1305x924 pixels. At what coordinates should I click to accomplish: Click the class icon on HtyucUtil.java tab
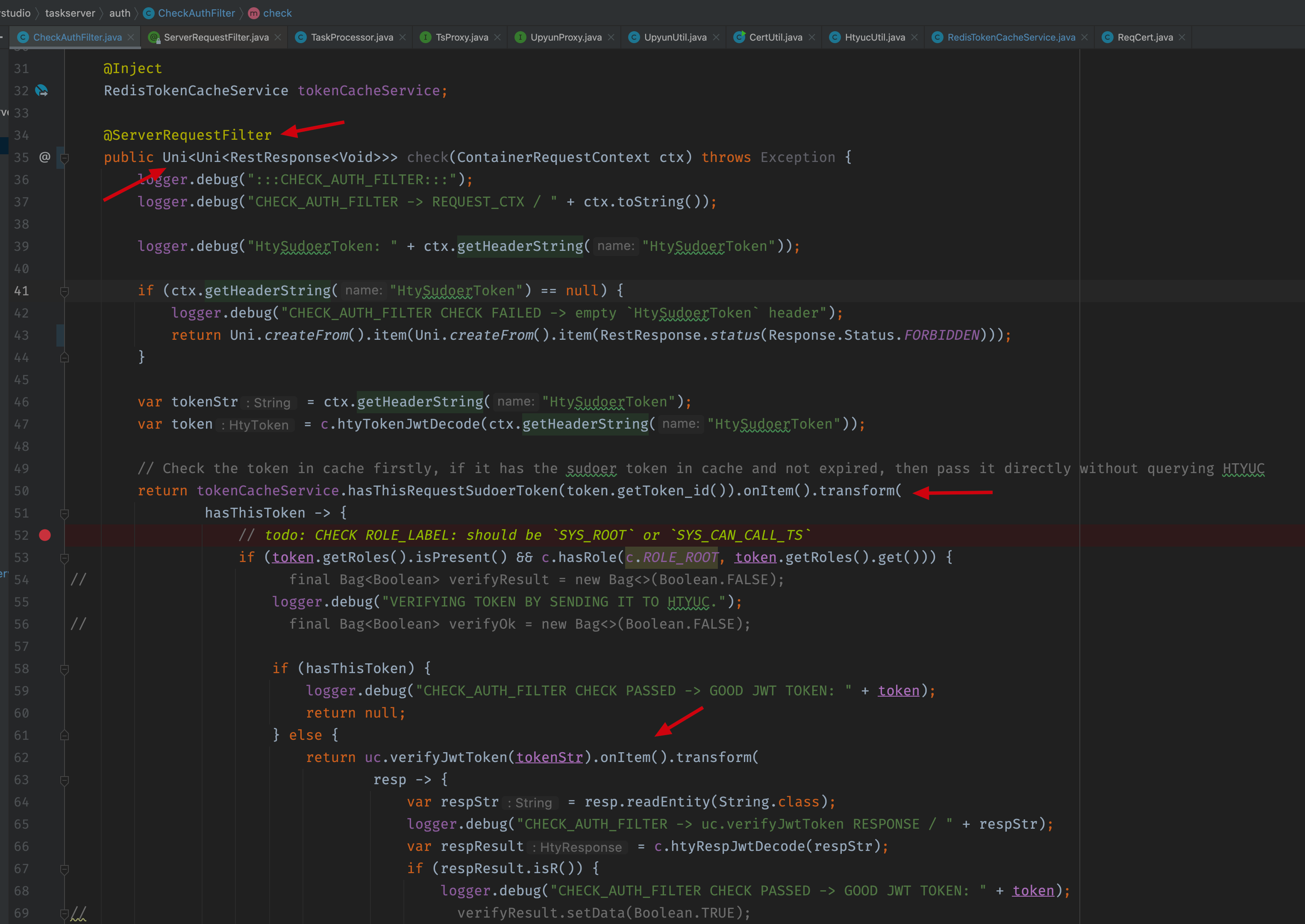[835, 37]
